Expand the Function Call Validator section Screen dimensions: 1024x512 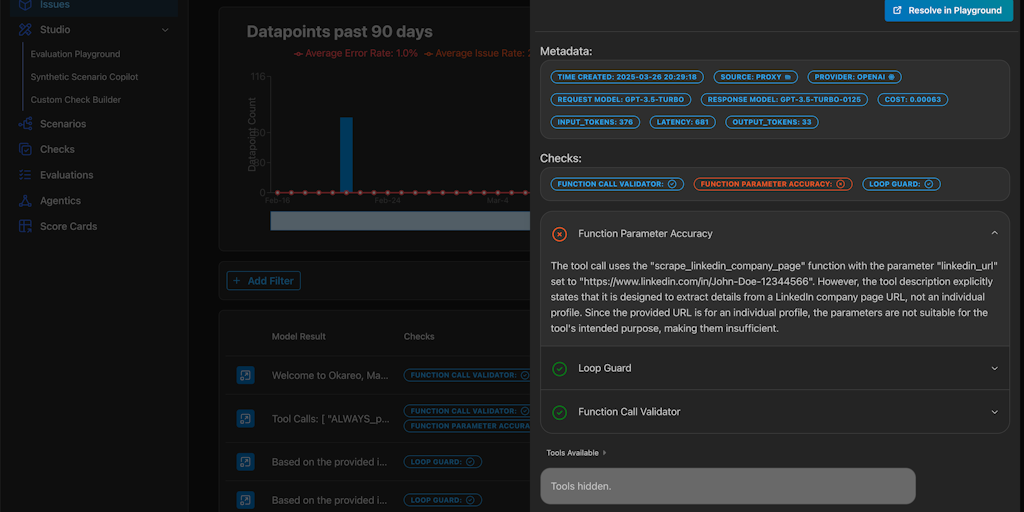994,412
